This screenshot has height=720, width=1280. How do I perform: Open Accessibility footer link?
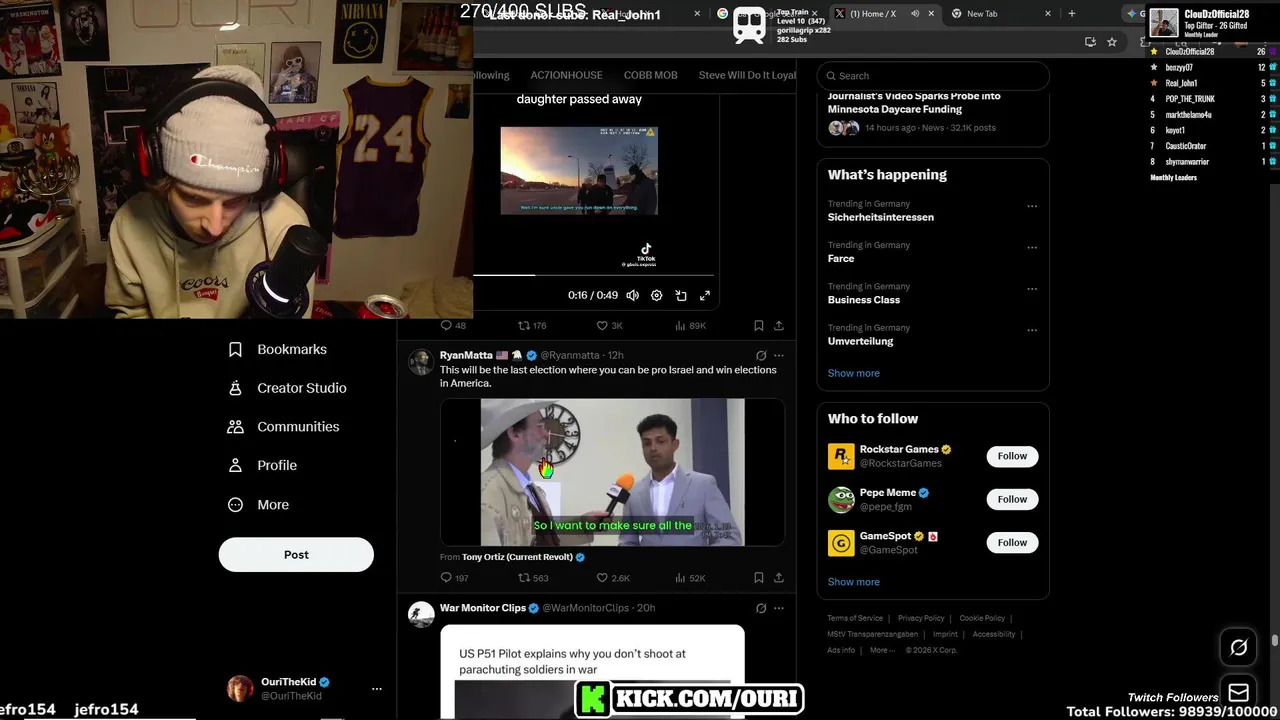(x=994, y=634)
